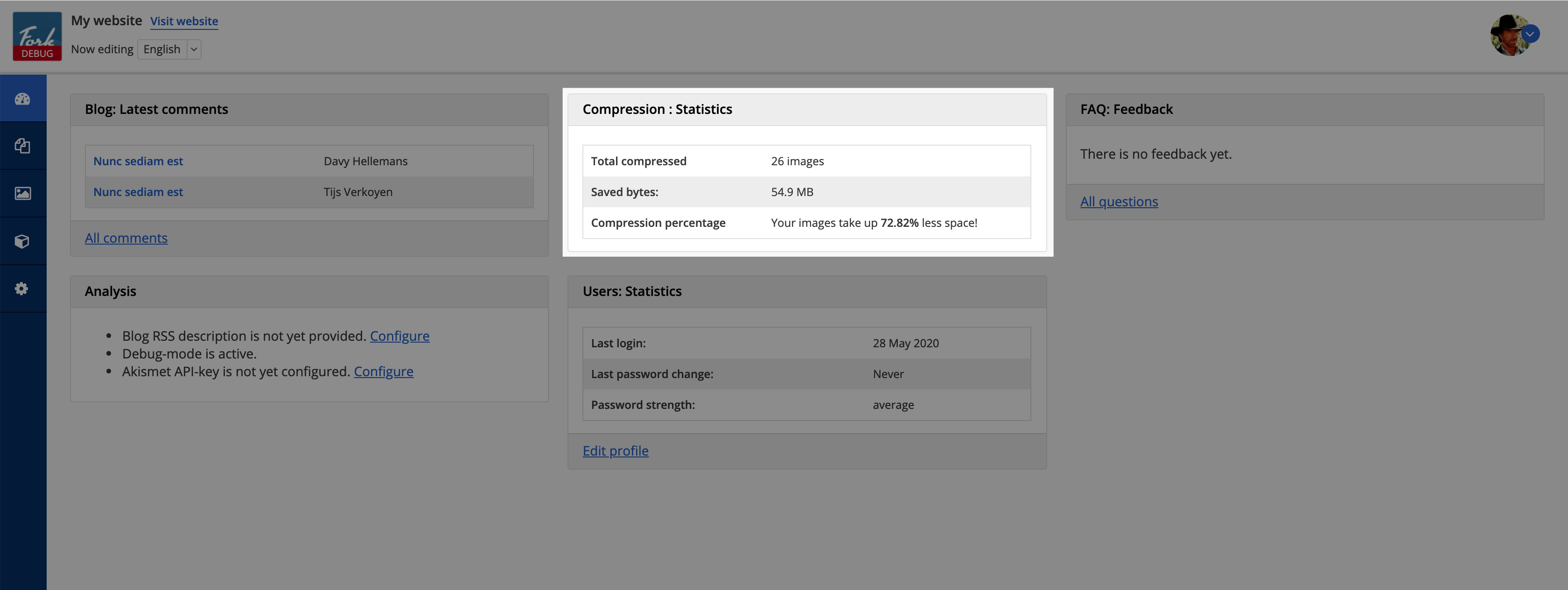Screen dimensions: 1568x590
Task: Open the Media library image icon
Action: coord(22,194)
